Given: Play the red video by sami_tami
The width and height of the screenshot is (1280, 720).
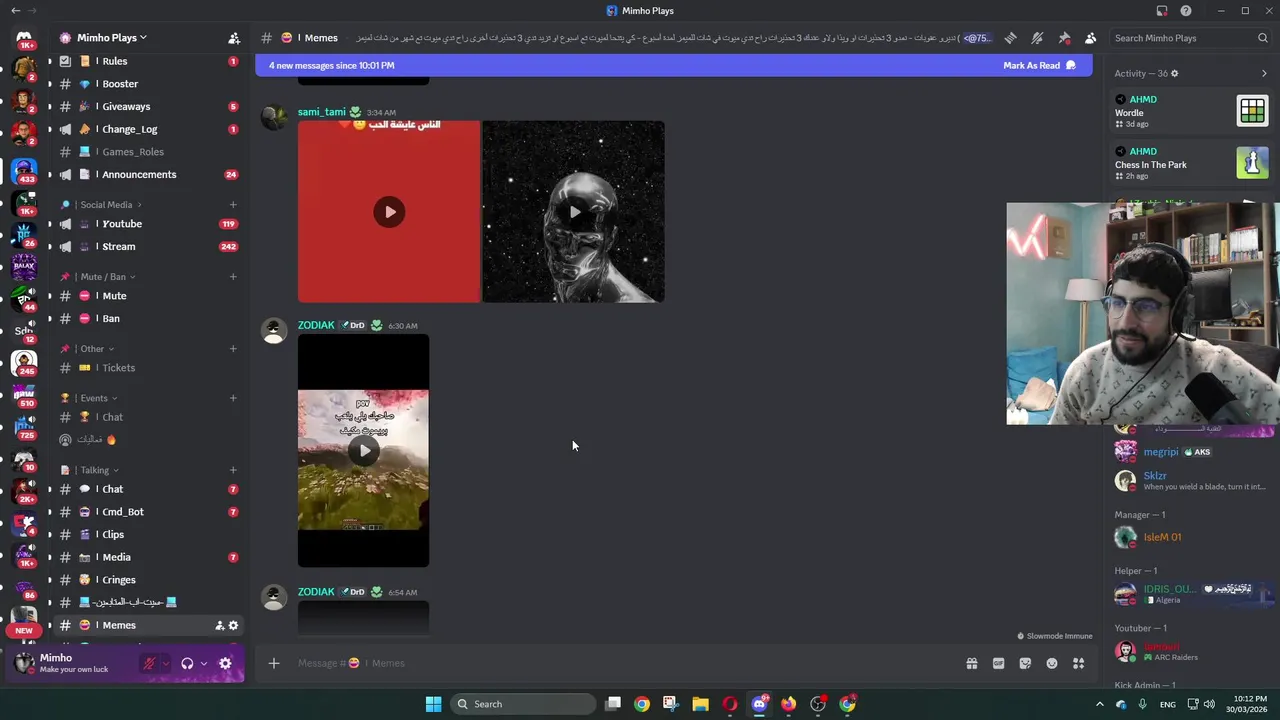Looking at the screenshot, I should pyautogui.click(x=389, y=212).
